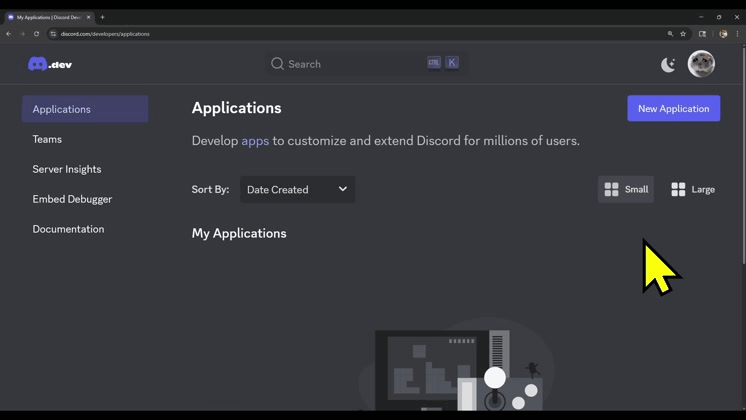Bookmark the page with the star icon
This screenshot has height=420, width=746.
click(x=683, y=34)
